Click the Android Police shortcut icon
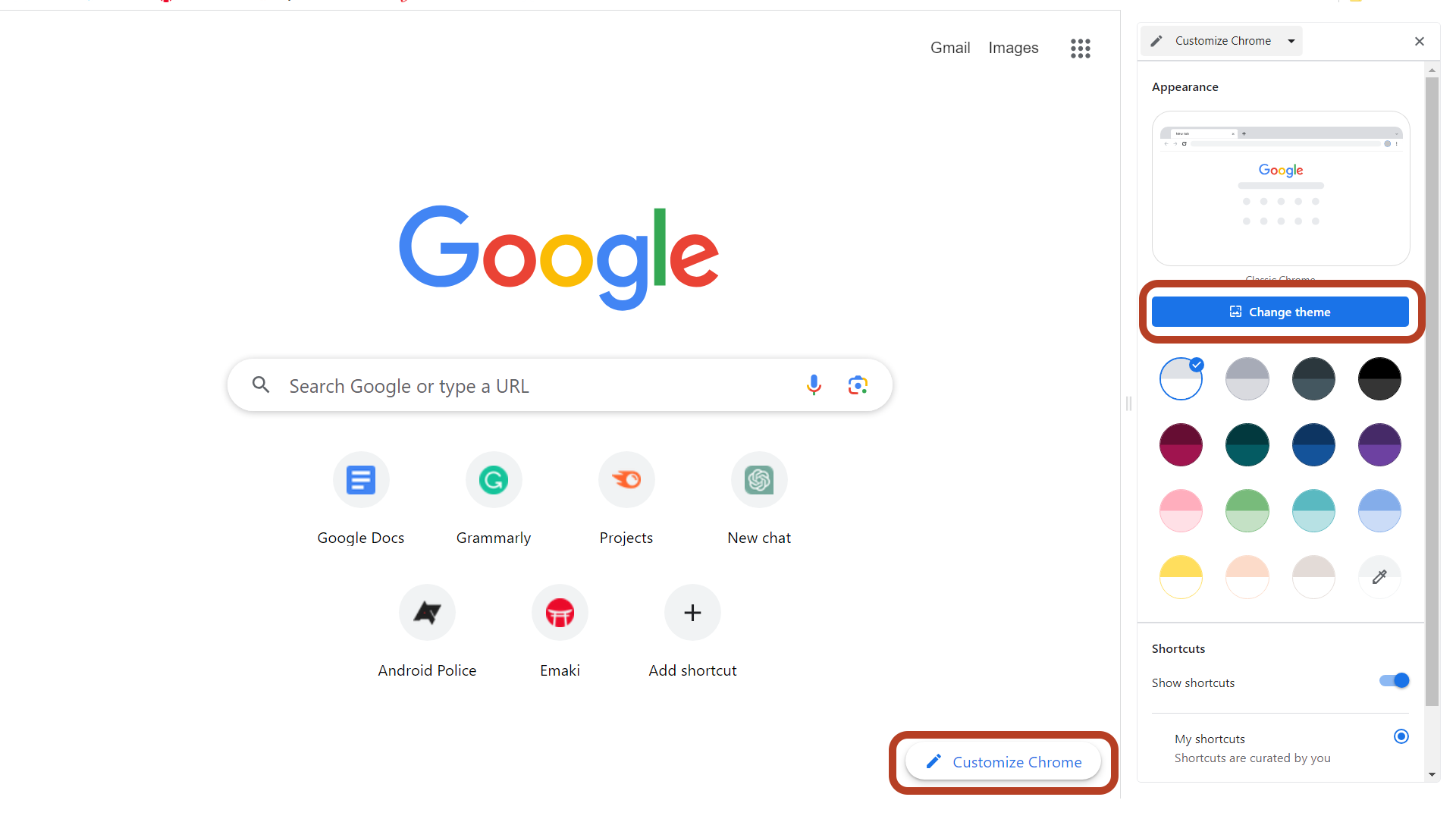The height and width of the screenshot is (819, 1456). pyautogui.click(x=427, y=612)
